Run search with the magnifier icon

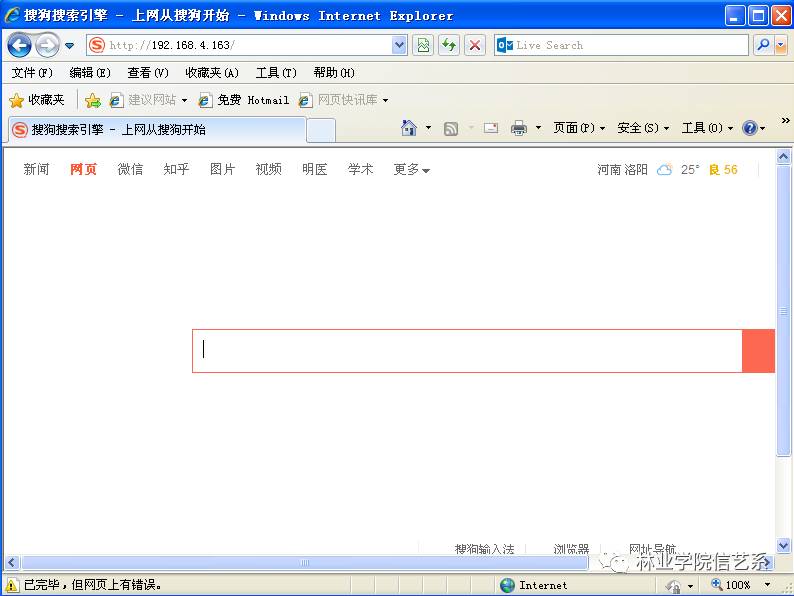tap(763, 45)
